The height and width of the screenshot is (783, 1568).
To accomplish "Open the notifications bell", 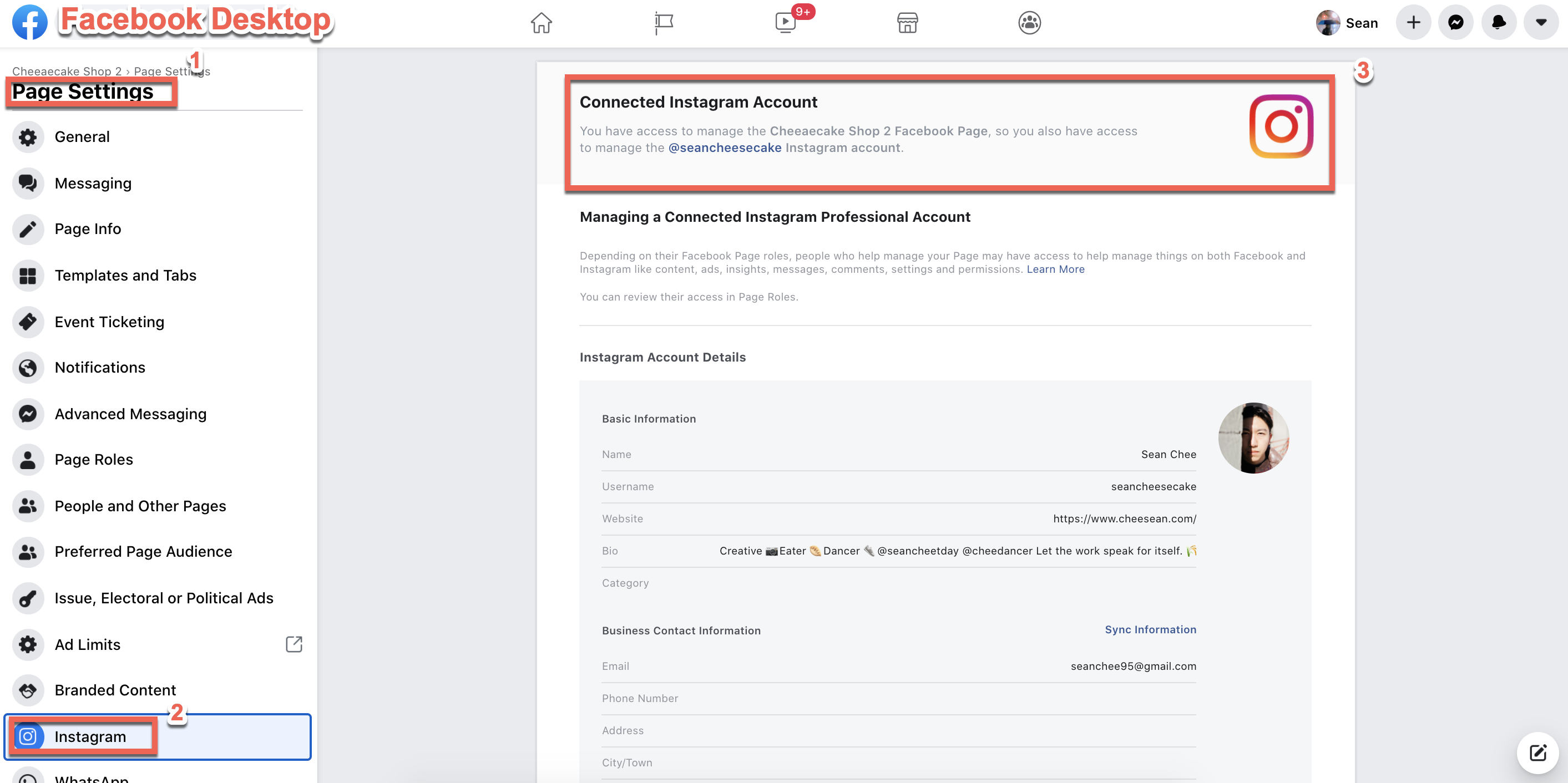I will (x=1498, y=23).
